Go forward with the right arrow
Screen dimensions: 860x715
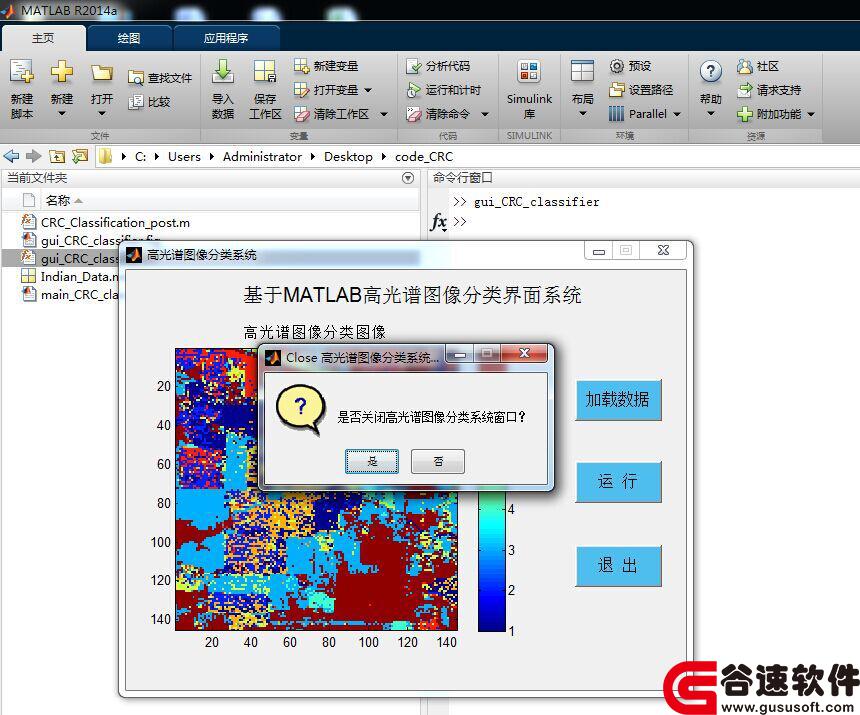[34, 157]
